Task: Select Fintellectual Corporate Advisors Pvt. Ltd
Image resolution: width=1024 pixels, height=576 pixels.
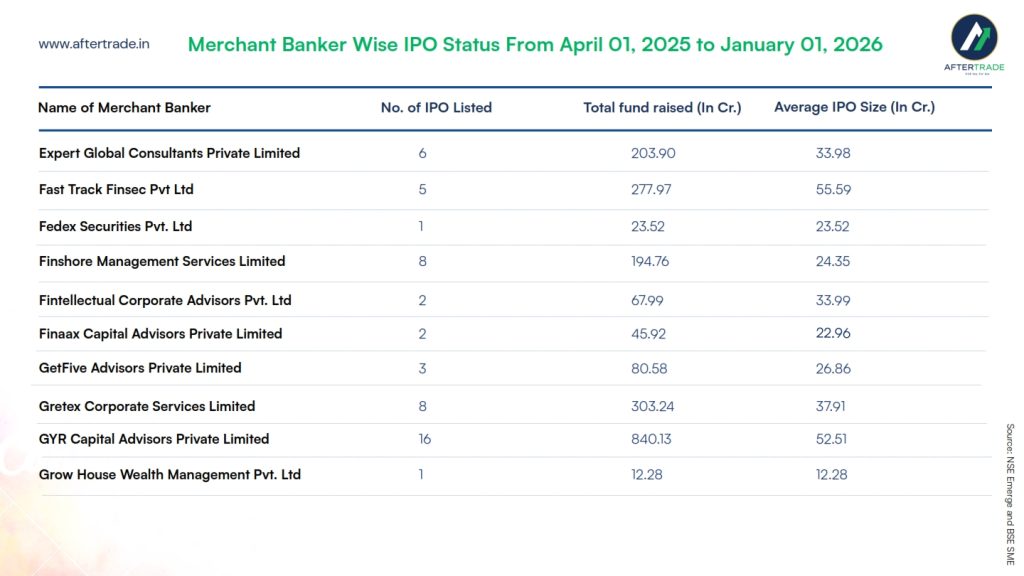Action: (165, 300)
